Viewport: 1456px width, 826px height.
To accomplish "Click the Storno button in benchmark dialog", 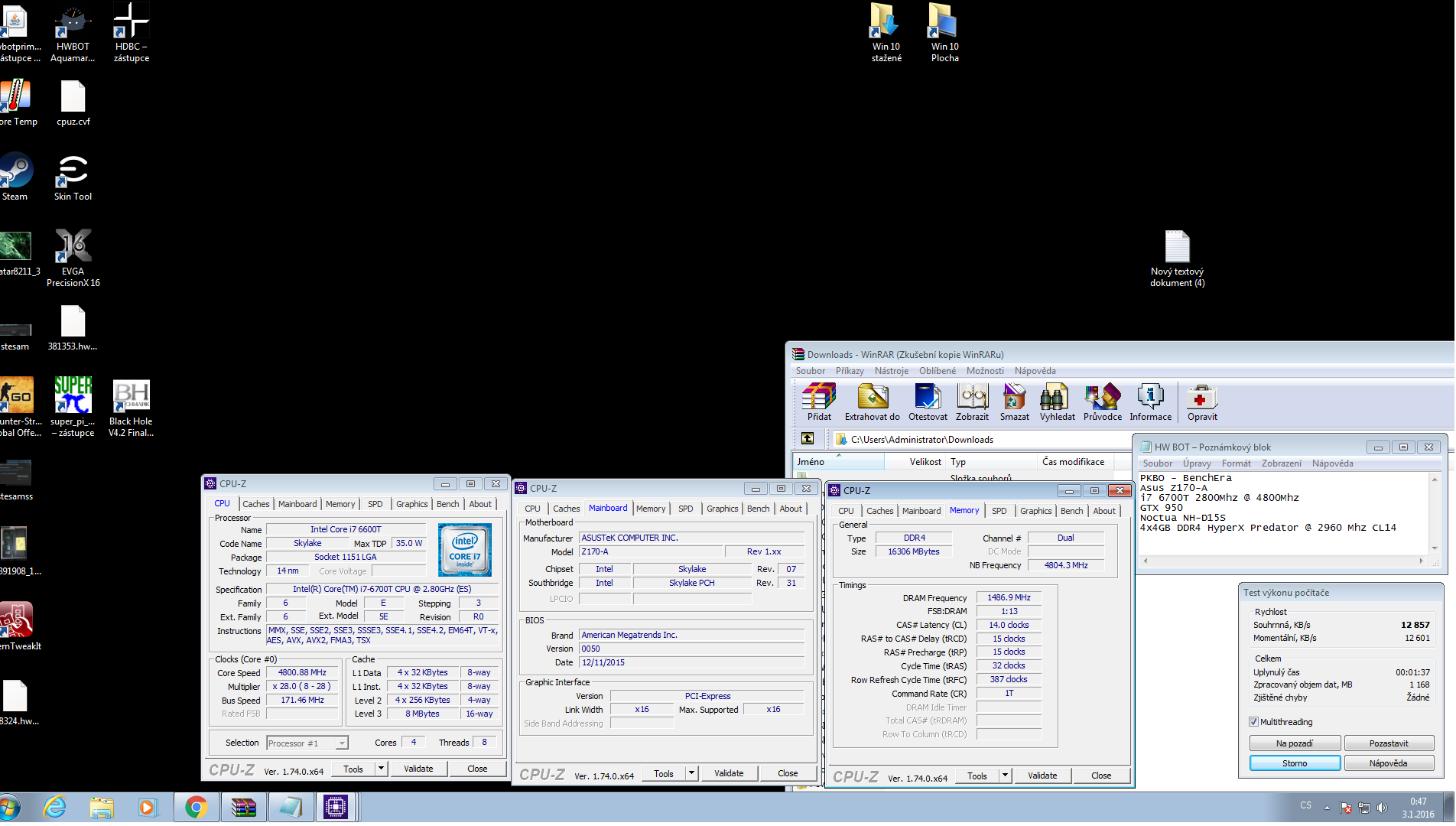I will tap(1294, 763).
